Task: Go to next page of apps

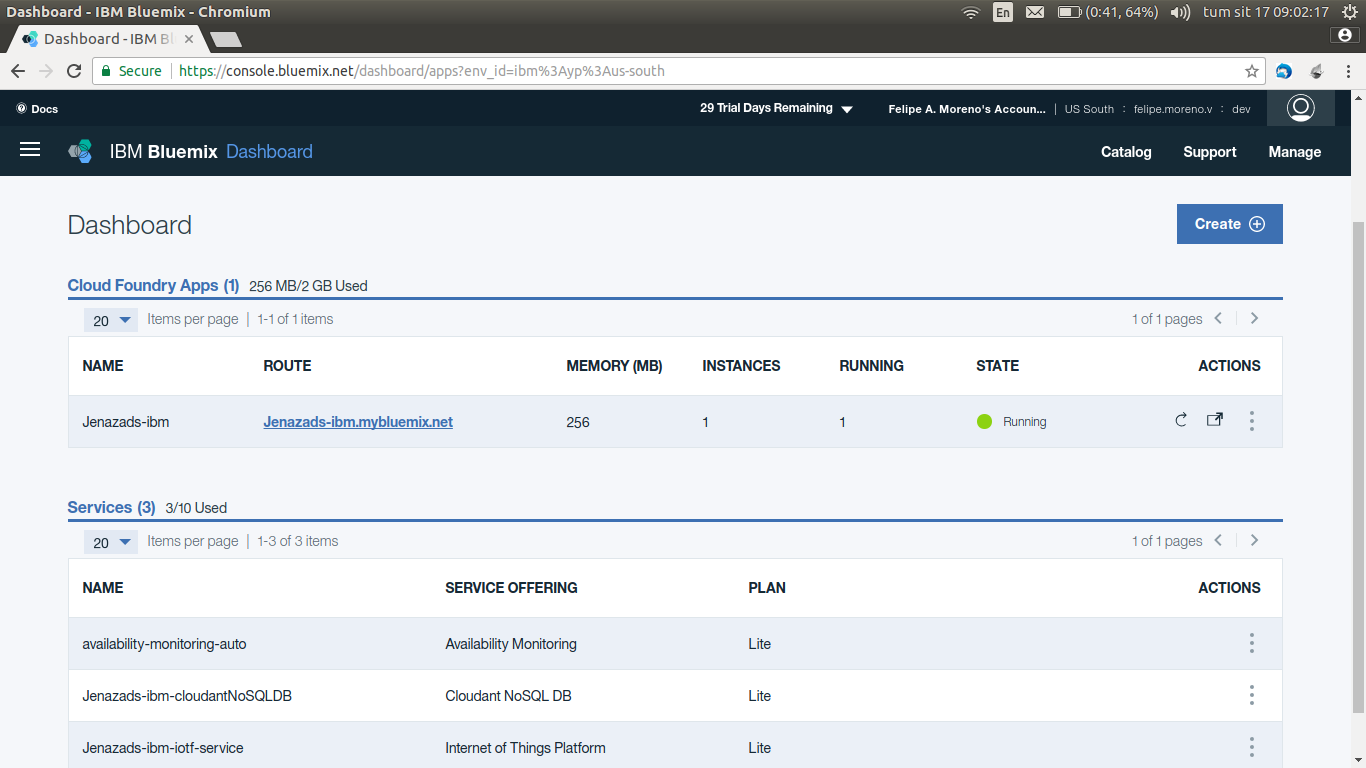Action: point(1254,318)
